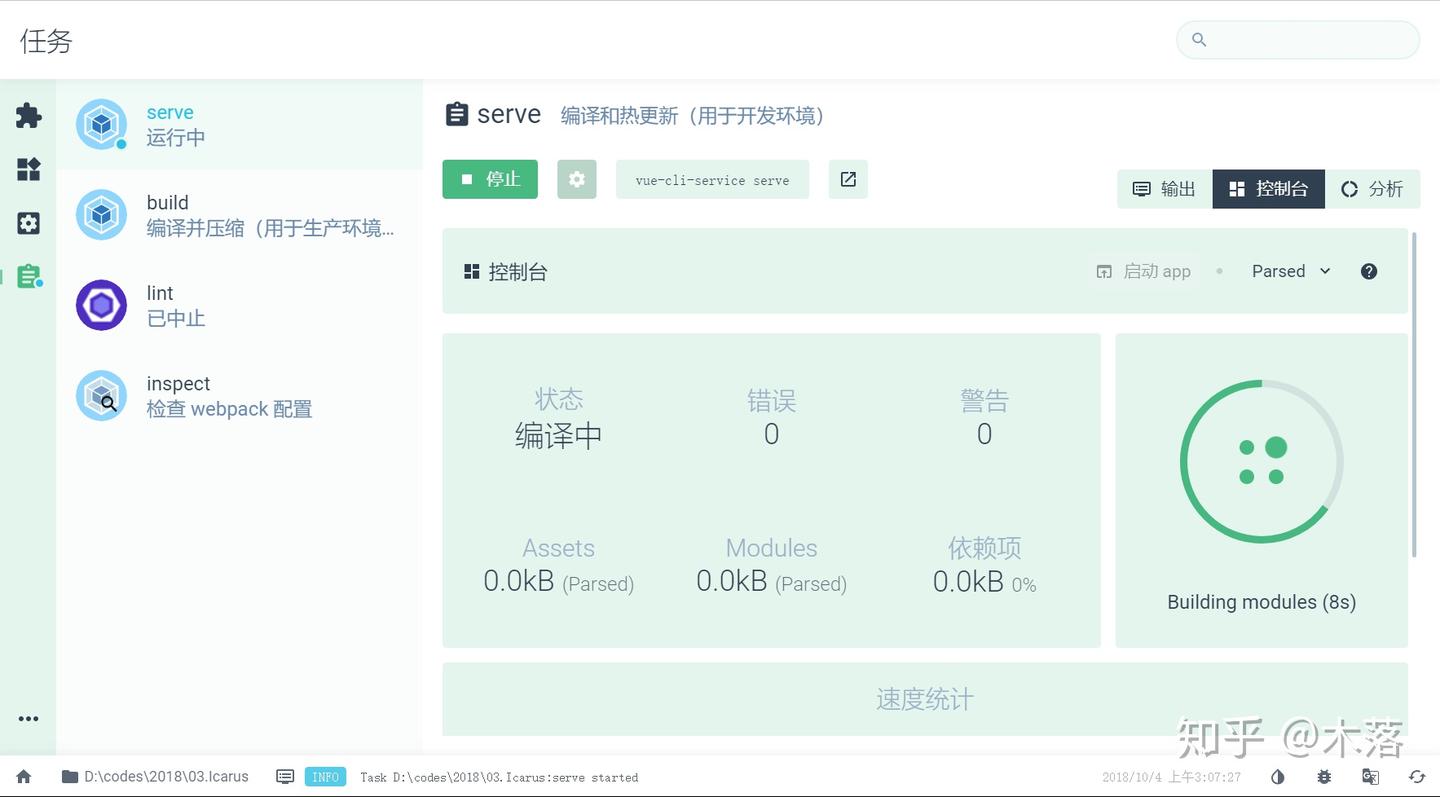Image resolution: width=1440 pixels, height=797 pixels.
Task: Switch to the 分析 tab
Action: [1372, 189]
